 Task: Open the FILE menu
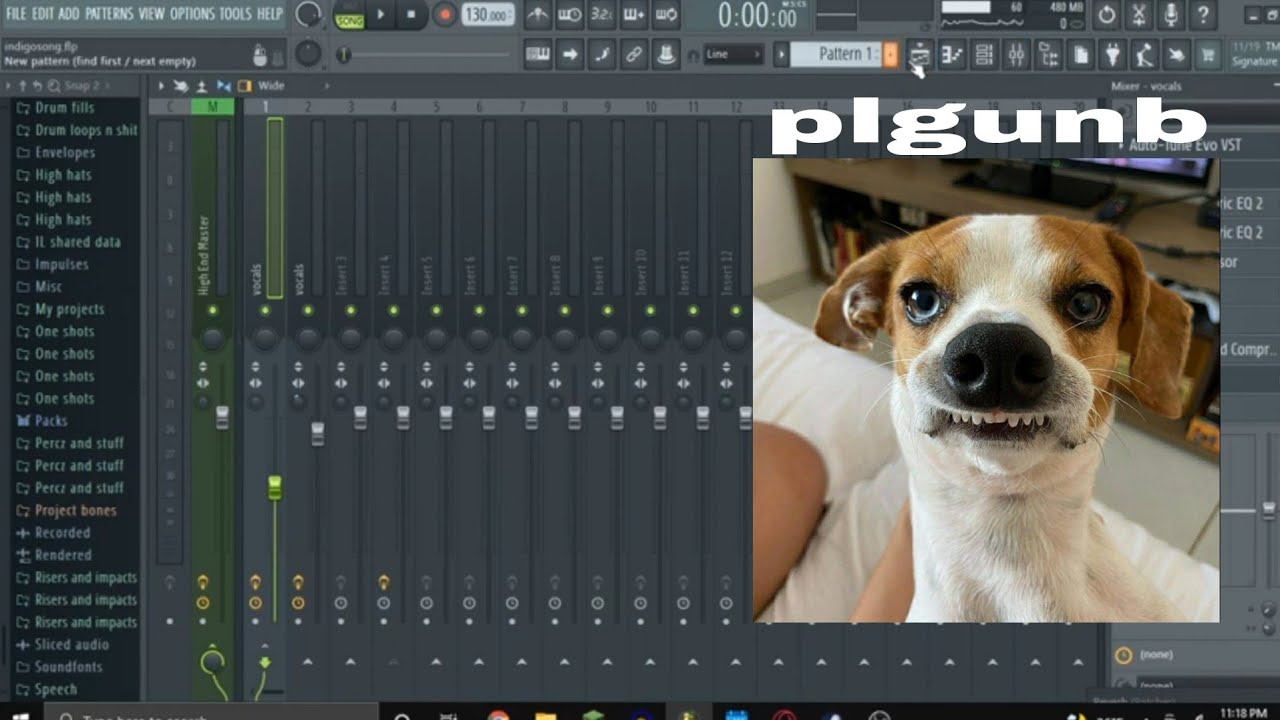pyautogui.click(x=16, y=14)
